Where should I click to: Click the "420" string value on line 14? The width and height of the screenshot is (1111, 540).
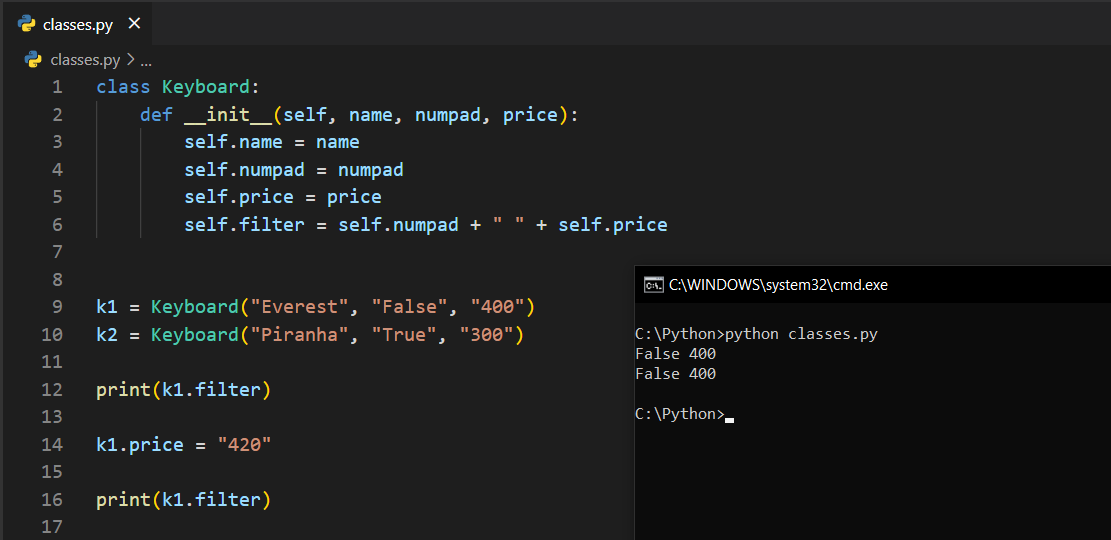click(x=244, y=444)
